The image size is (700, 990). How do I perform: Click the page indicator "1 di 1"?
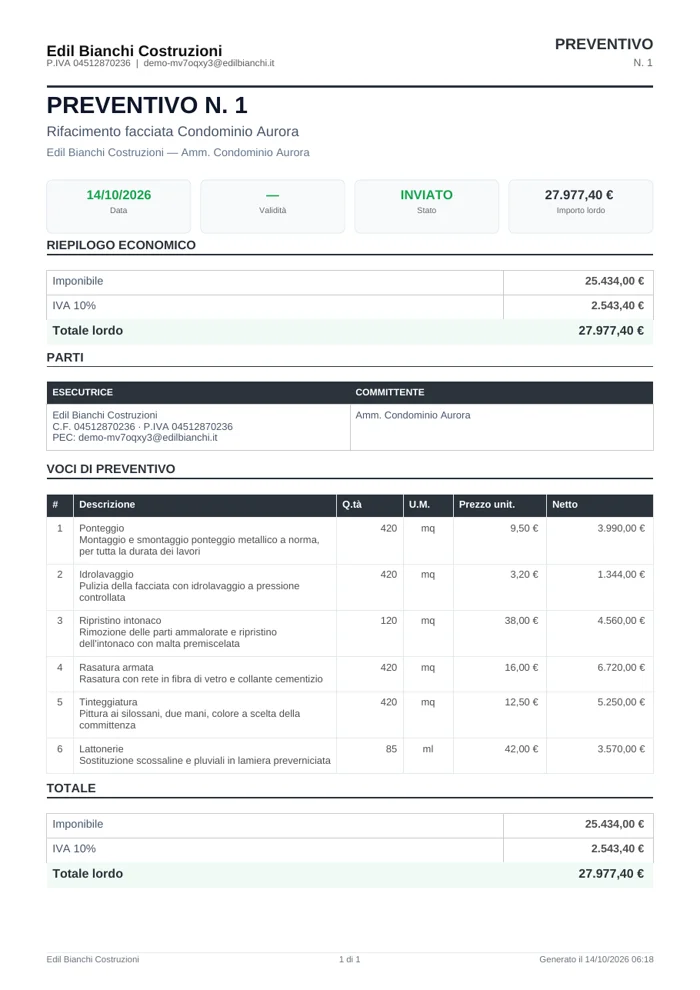tap(350, 959)
